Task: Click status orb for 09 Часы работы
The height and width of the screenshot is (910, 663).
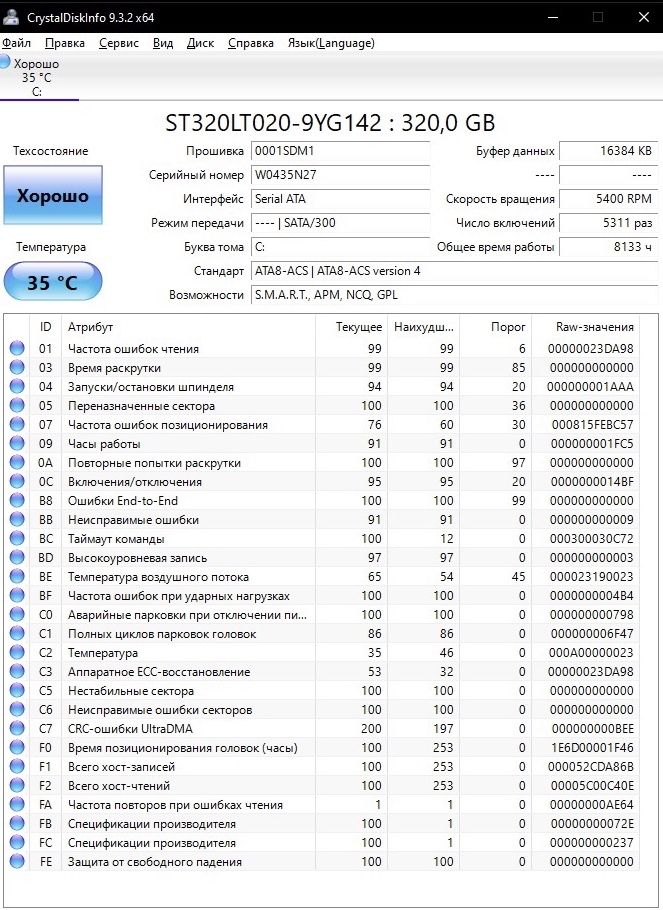Action: [x=17, y=443]
